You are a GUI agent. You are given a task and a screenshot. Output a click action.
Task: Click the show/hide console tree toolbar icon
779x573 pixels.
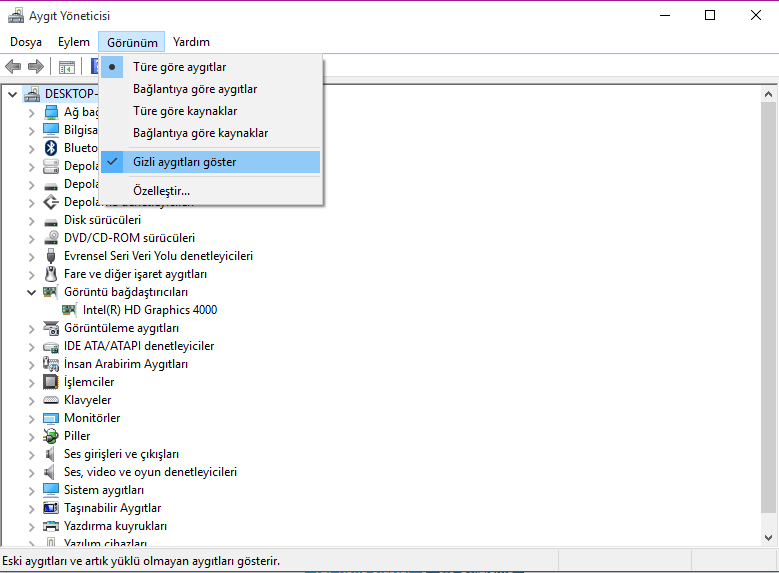pyautogui.click(x=67, y=67)
